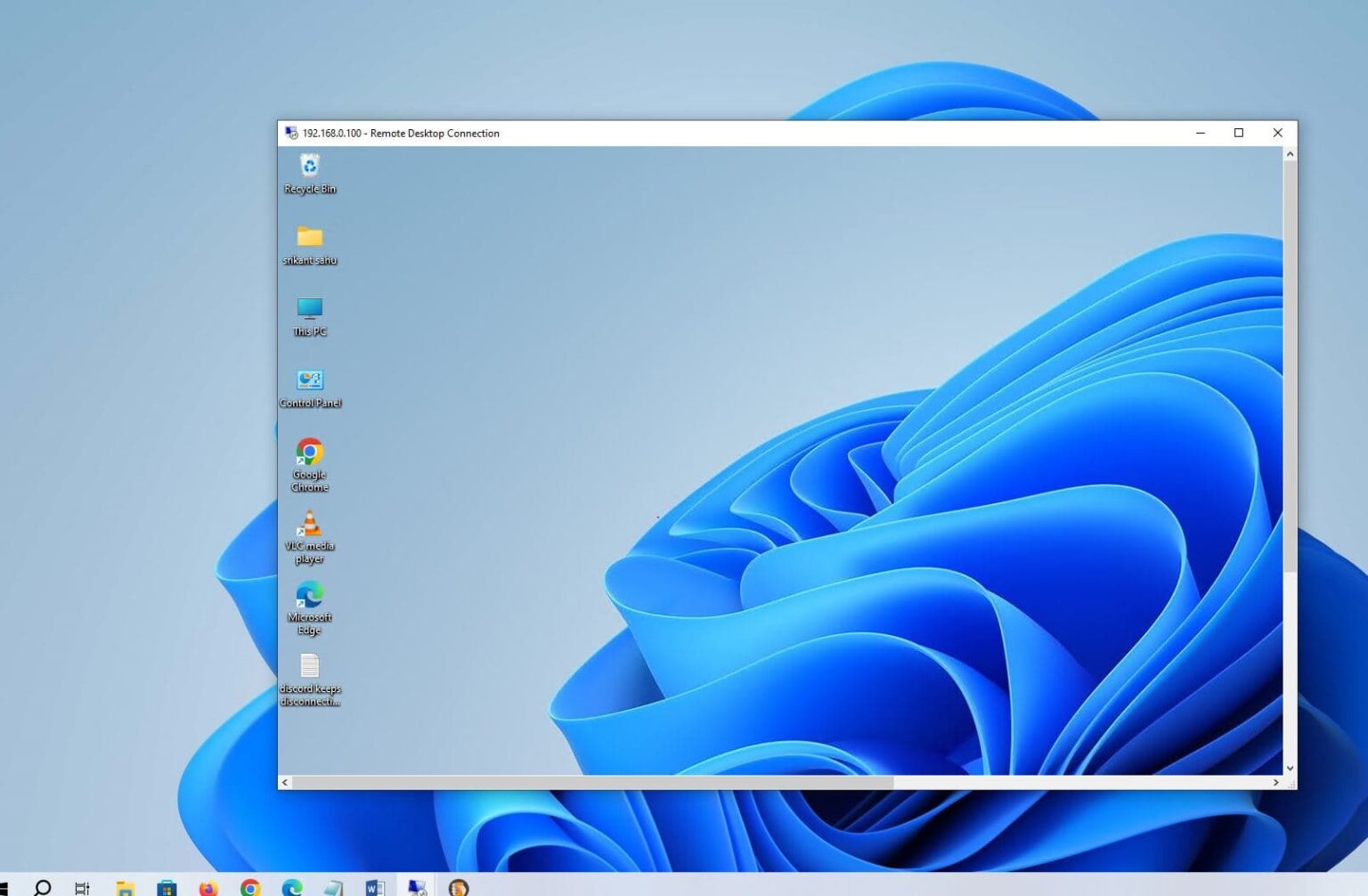Launch Google Chrome from the remote desktop
This screenshot has height=896, width=1368.
pos(309,454)
